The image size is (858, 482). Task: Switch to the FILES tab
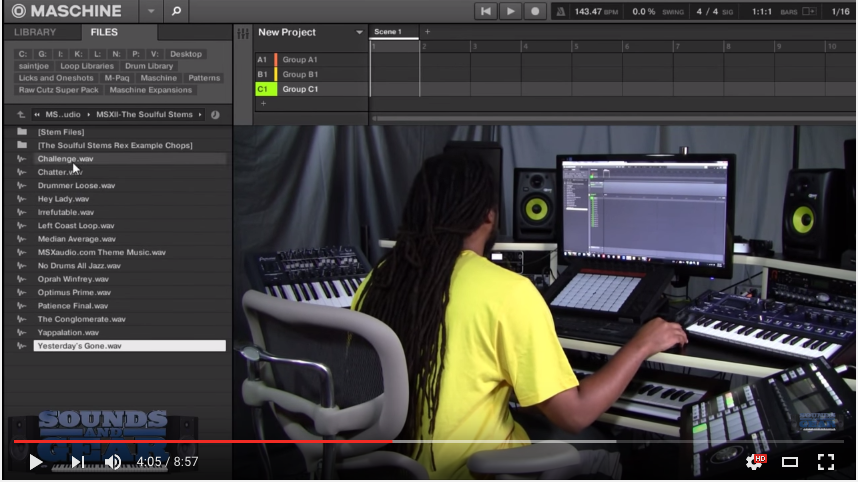click(x=104, y=32)
